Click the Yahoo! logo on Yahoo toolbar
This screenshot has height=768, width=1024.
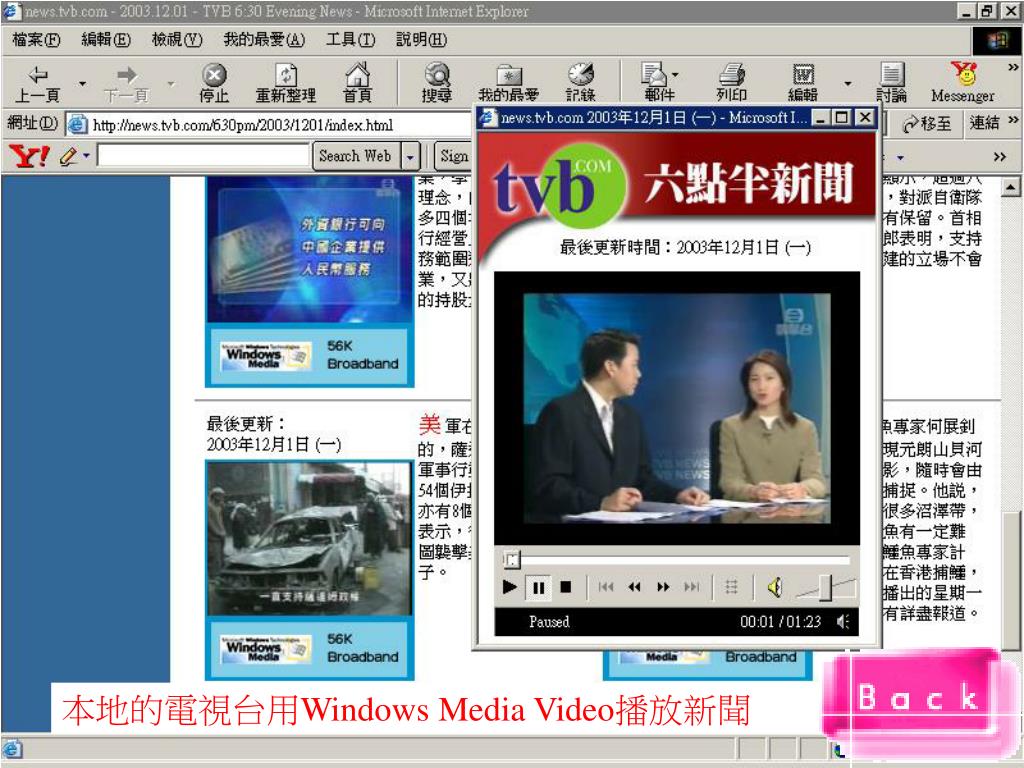(x=29, y=156)
